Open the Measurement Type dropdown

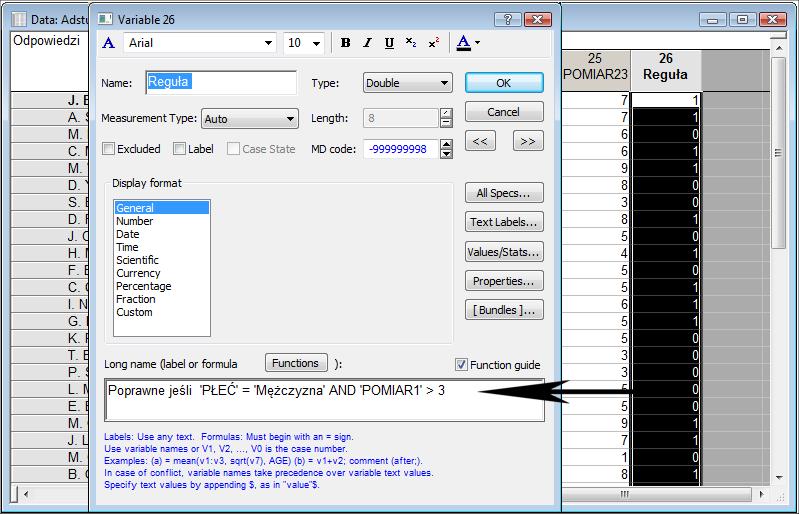290,119
